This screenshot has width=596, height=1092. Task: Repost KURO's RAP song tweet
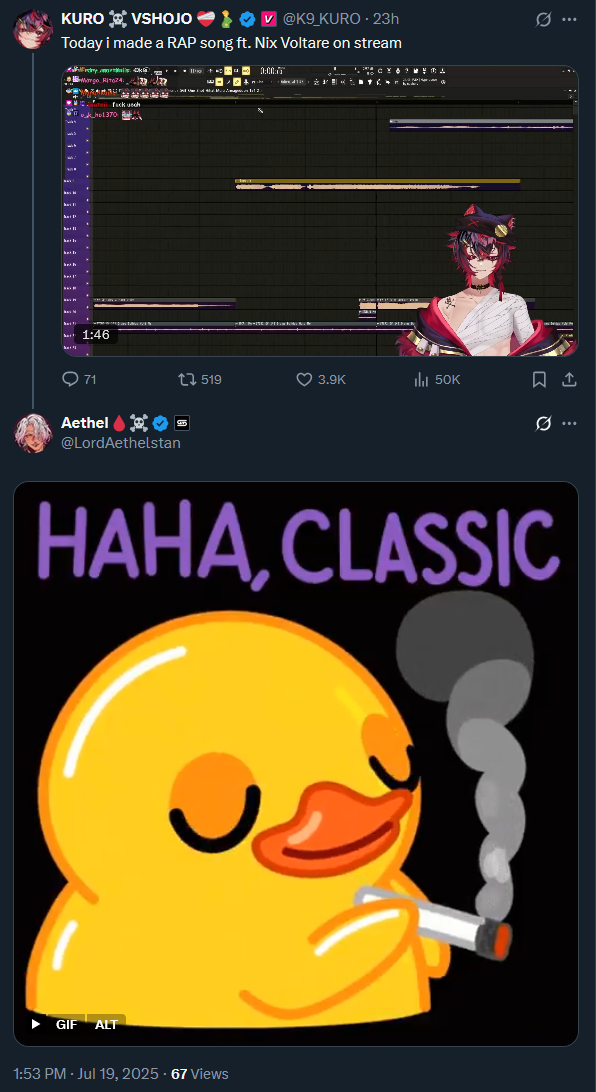point(187,380)
